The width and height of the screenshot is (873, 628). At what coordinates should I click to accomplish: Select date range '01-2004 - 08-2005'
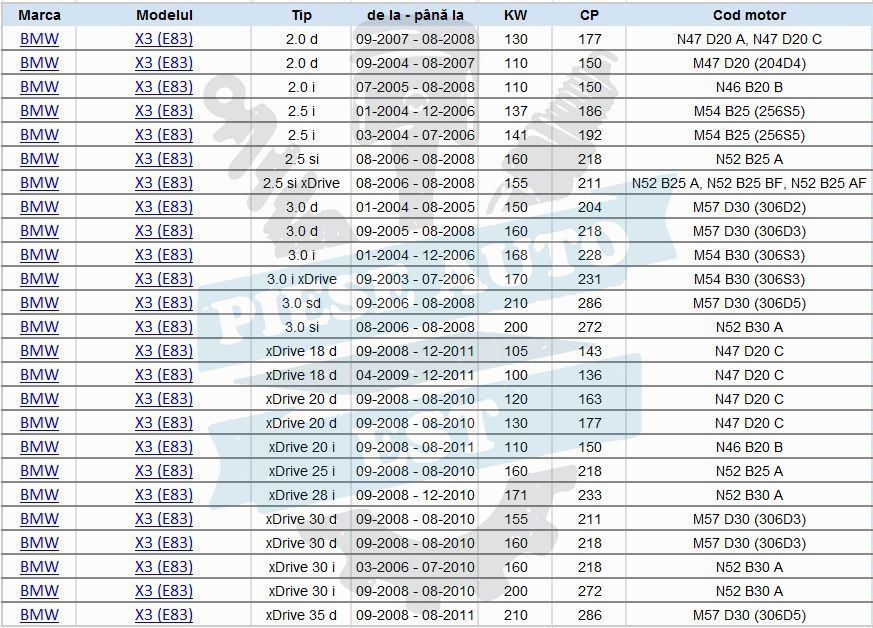pyautogui.click(x=415, y=207)
